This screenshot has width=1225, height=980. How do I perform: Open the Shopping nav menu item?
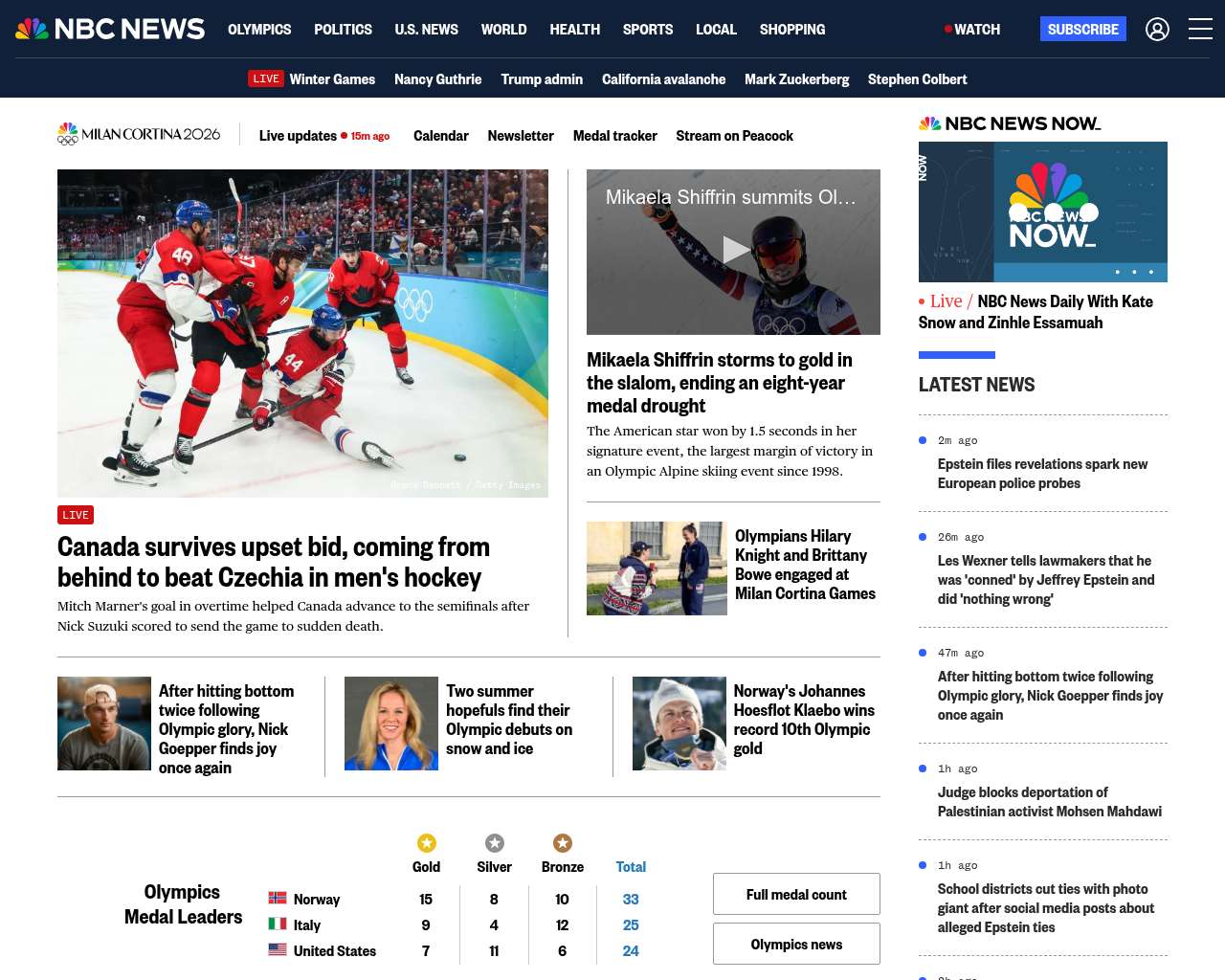792,30
